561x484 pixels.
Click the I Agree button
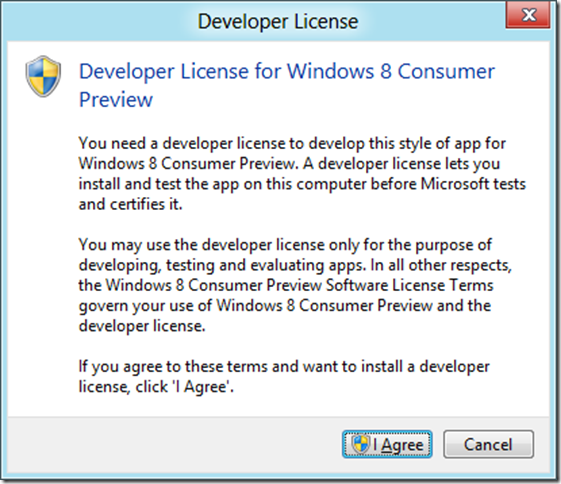tap(387, 444)
